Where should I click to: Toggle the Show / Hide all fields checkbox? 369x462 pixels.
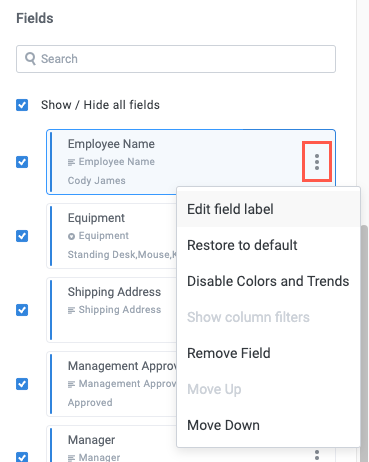[x=22, y=105]
